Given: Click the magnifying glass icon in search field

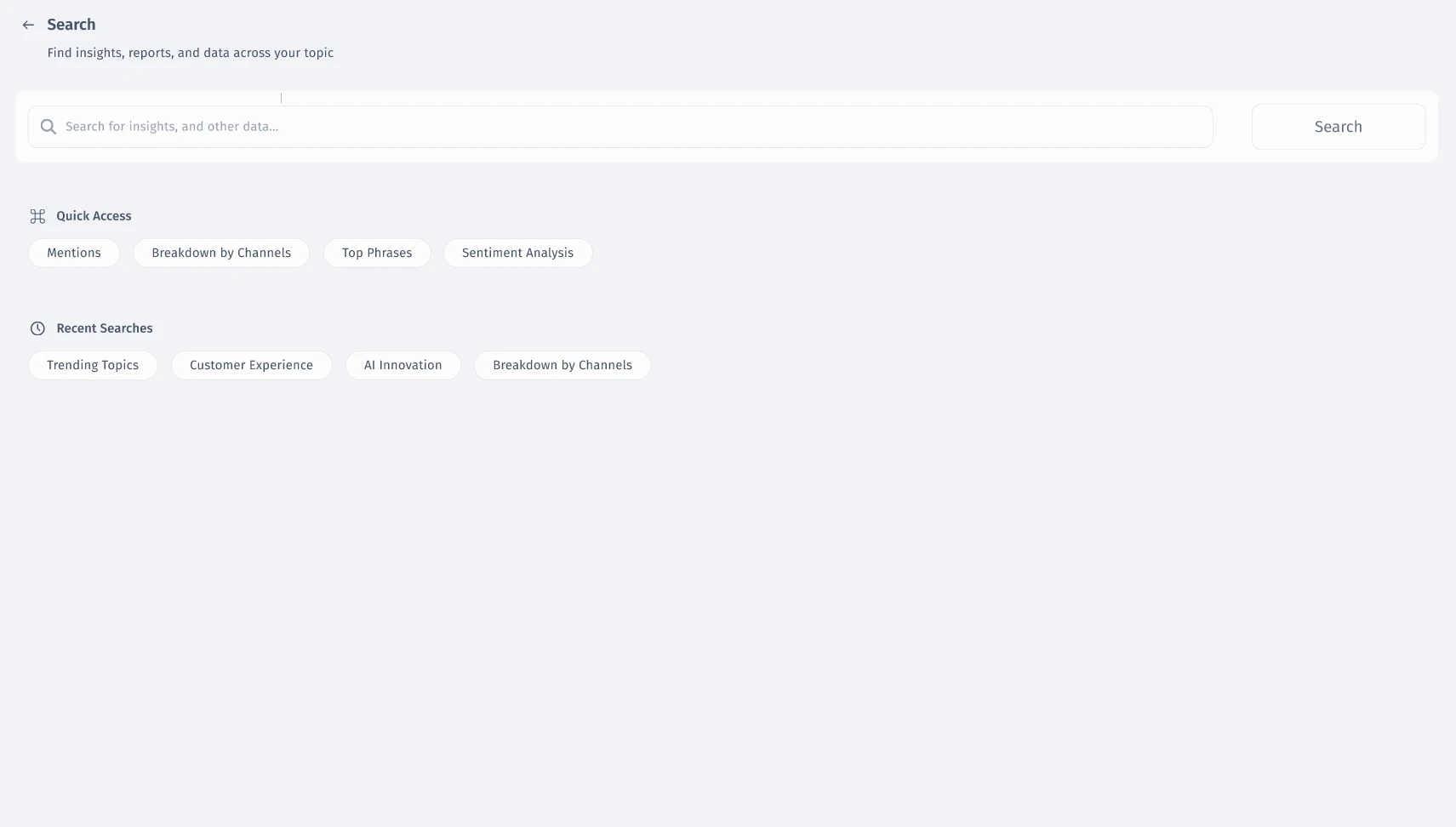Looking at the screenshot, I should [49, 127].
